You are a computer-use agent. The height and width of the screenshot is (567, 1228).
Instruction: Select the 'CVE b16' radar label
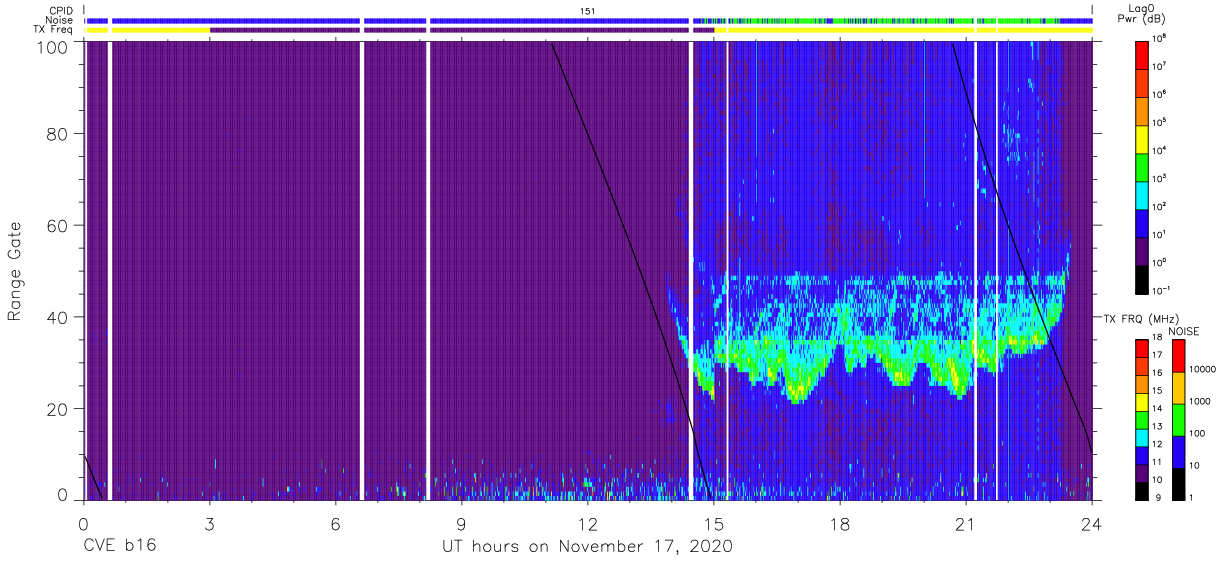tap(119, 547)
